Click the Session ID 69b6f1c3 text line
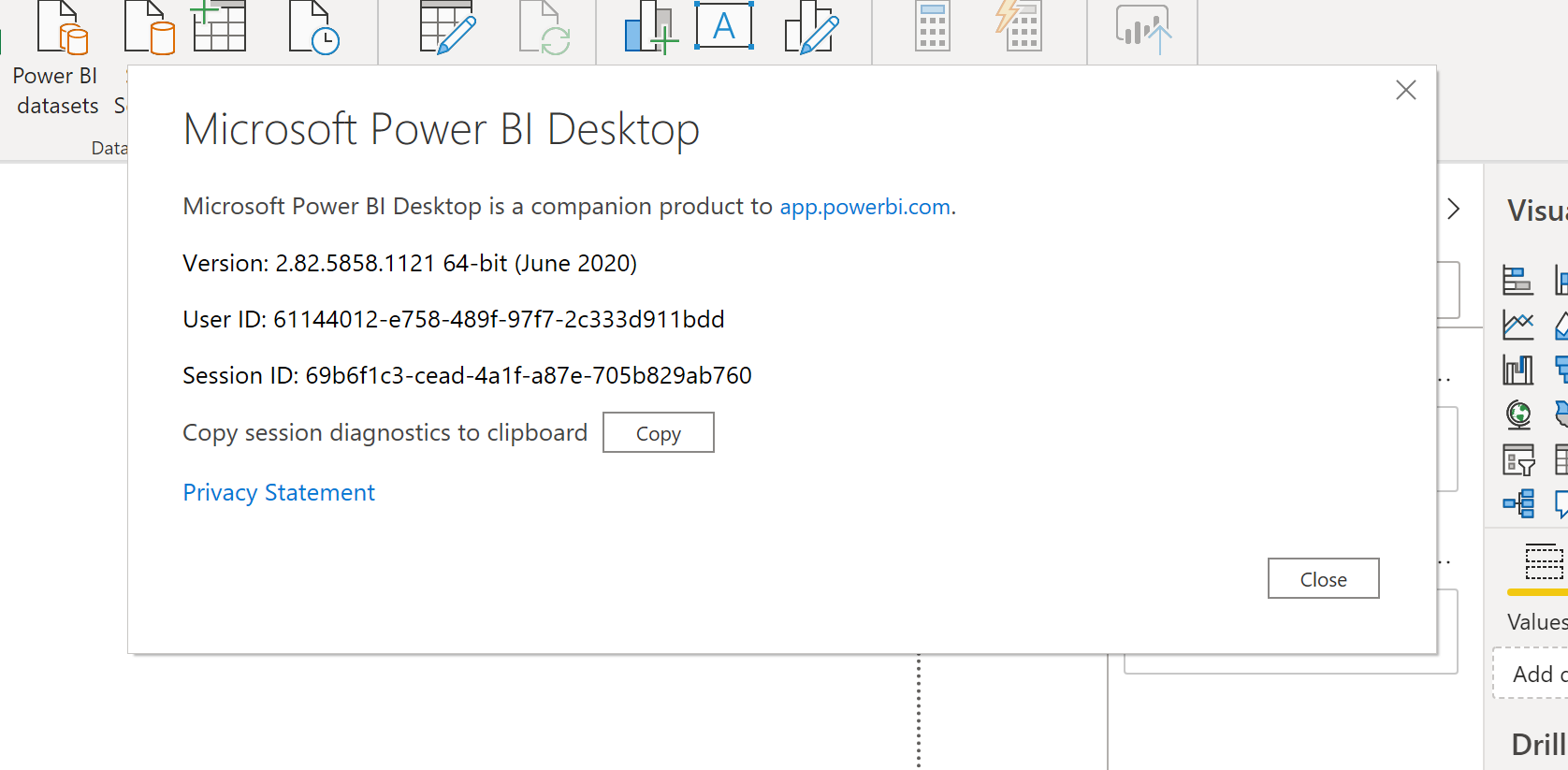This screenshot has height=770, width=1568. click(x=467, y=376)
